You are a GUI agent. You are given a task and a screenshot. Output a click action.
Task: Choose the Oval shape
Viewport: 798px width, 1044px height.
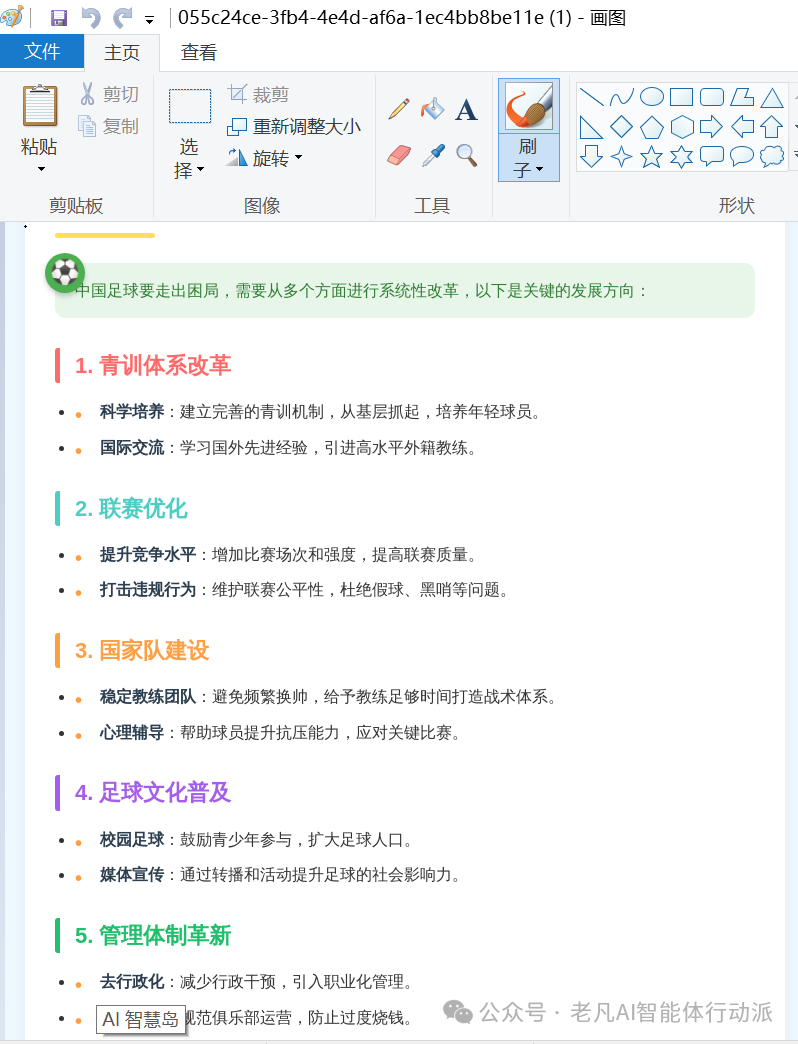[x=652, y=97]
